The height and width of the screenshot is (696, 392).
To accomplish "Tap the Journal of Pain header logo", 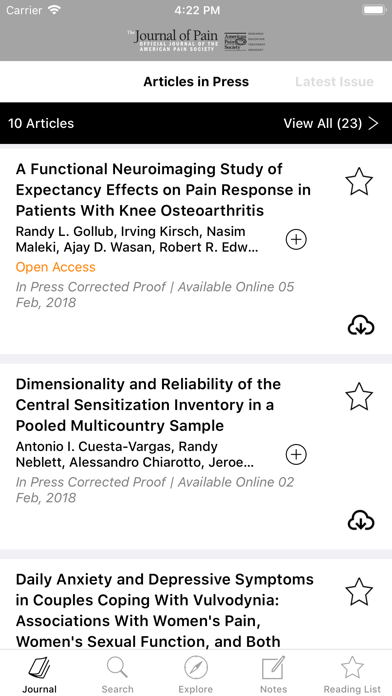I will click(196, 40).
